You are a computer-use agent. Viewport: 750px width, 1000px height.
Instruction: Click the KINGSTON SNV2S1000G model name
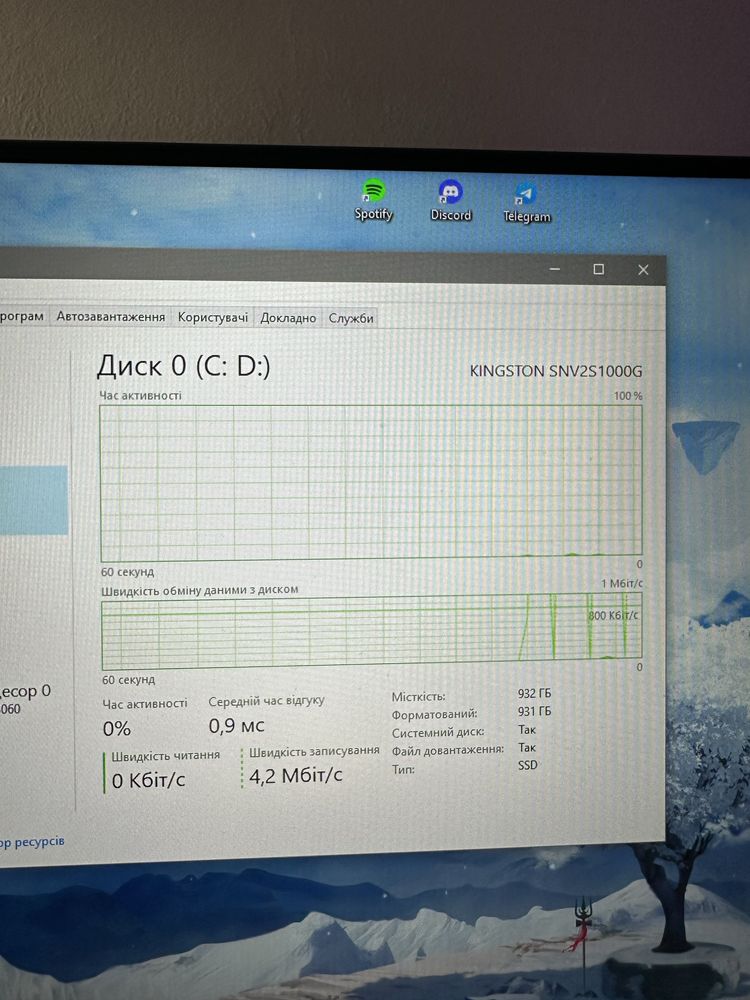click(555, 371)
